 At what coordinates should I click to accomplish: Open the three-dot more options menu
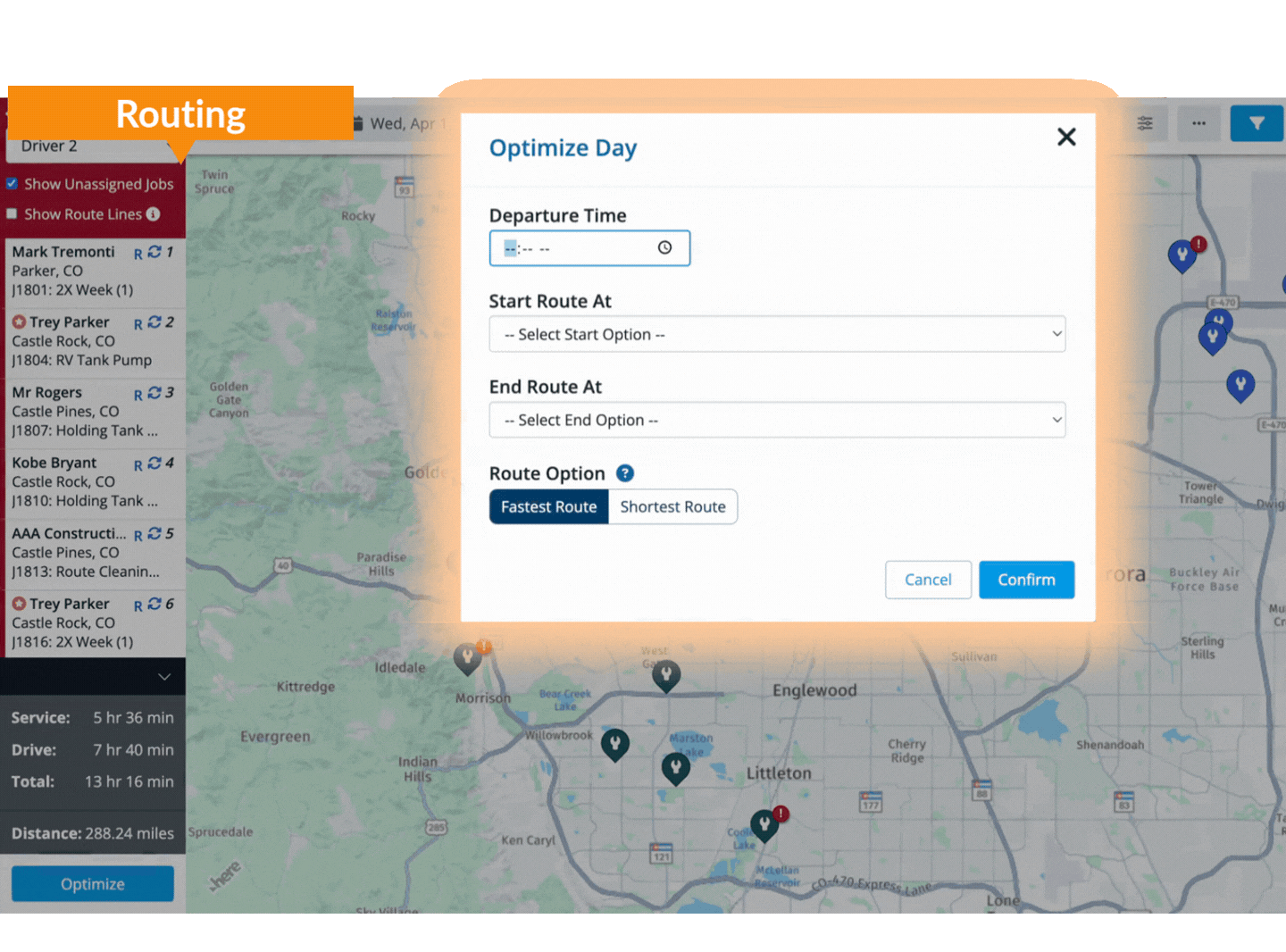tap(1198, 124)
